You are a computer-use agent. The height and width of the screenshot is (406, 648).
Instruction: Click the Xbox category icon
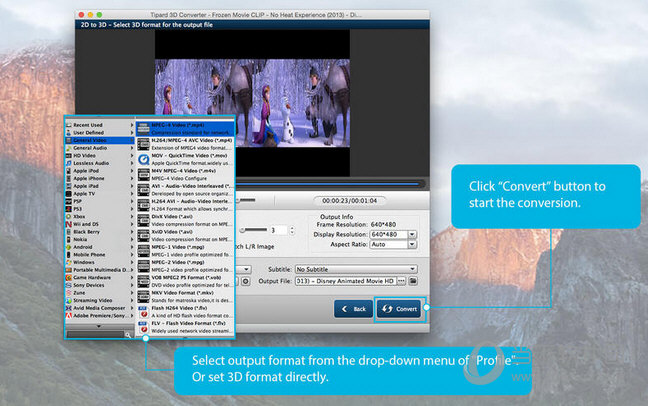69,216
